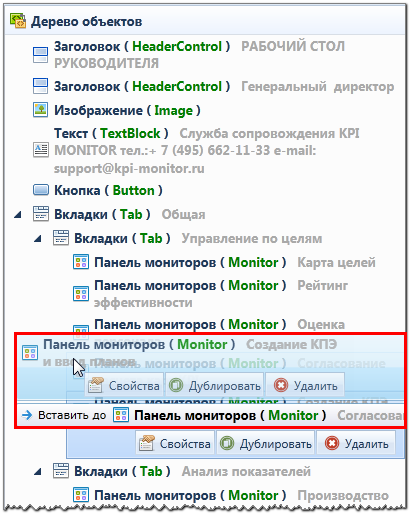This screenshot has width=410, height=520.
Task: Click the Карта целей monitor panel icon
Action: 81,262
